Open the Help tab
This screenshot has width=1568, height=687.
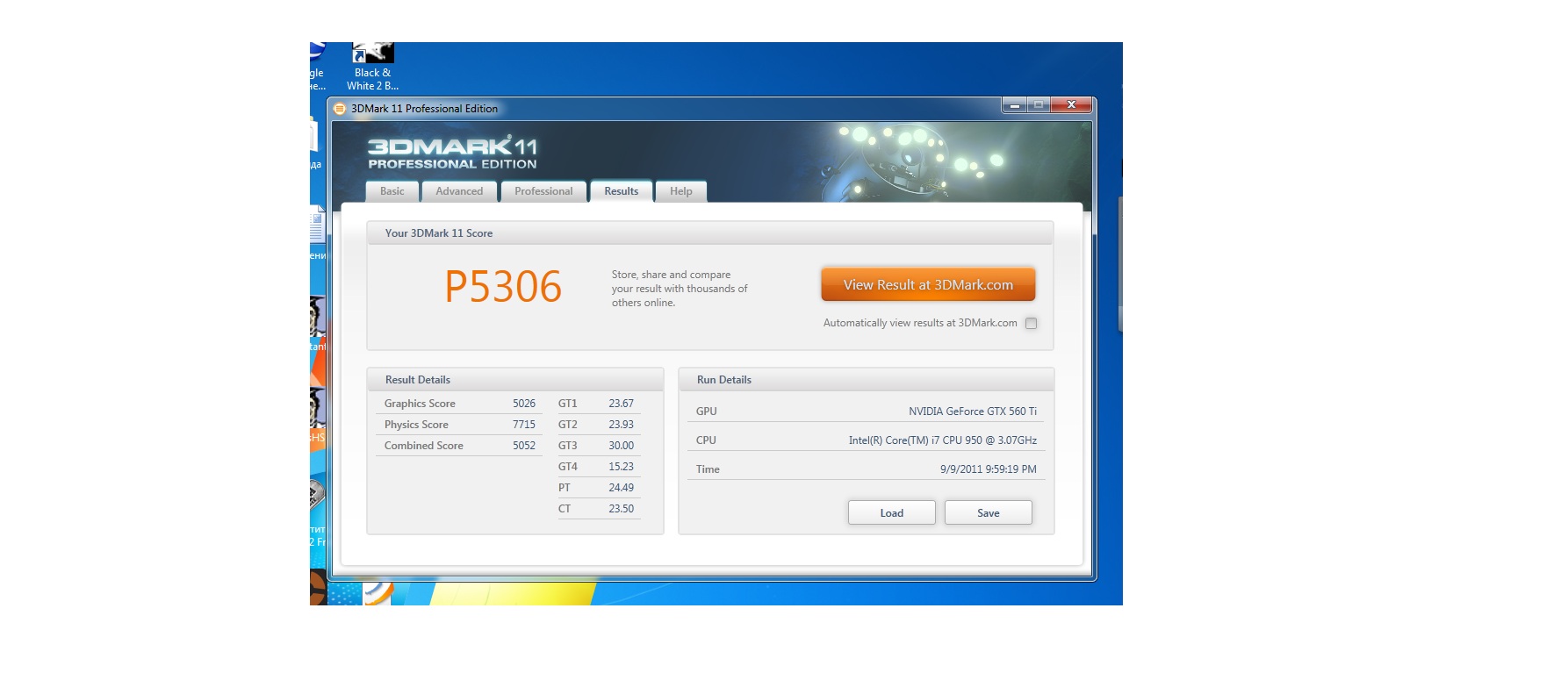pyautogui.click(x=680, y=191)
